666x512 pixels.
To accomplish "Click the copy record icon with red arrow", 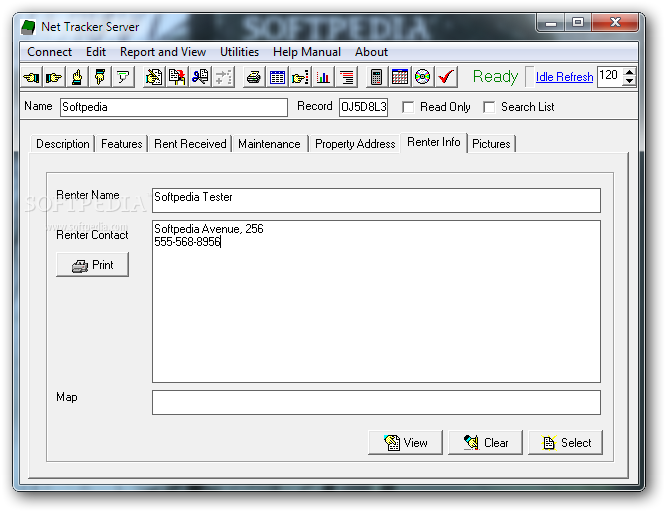I will (x=177, y=77).
